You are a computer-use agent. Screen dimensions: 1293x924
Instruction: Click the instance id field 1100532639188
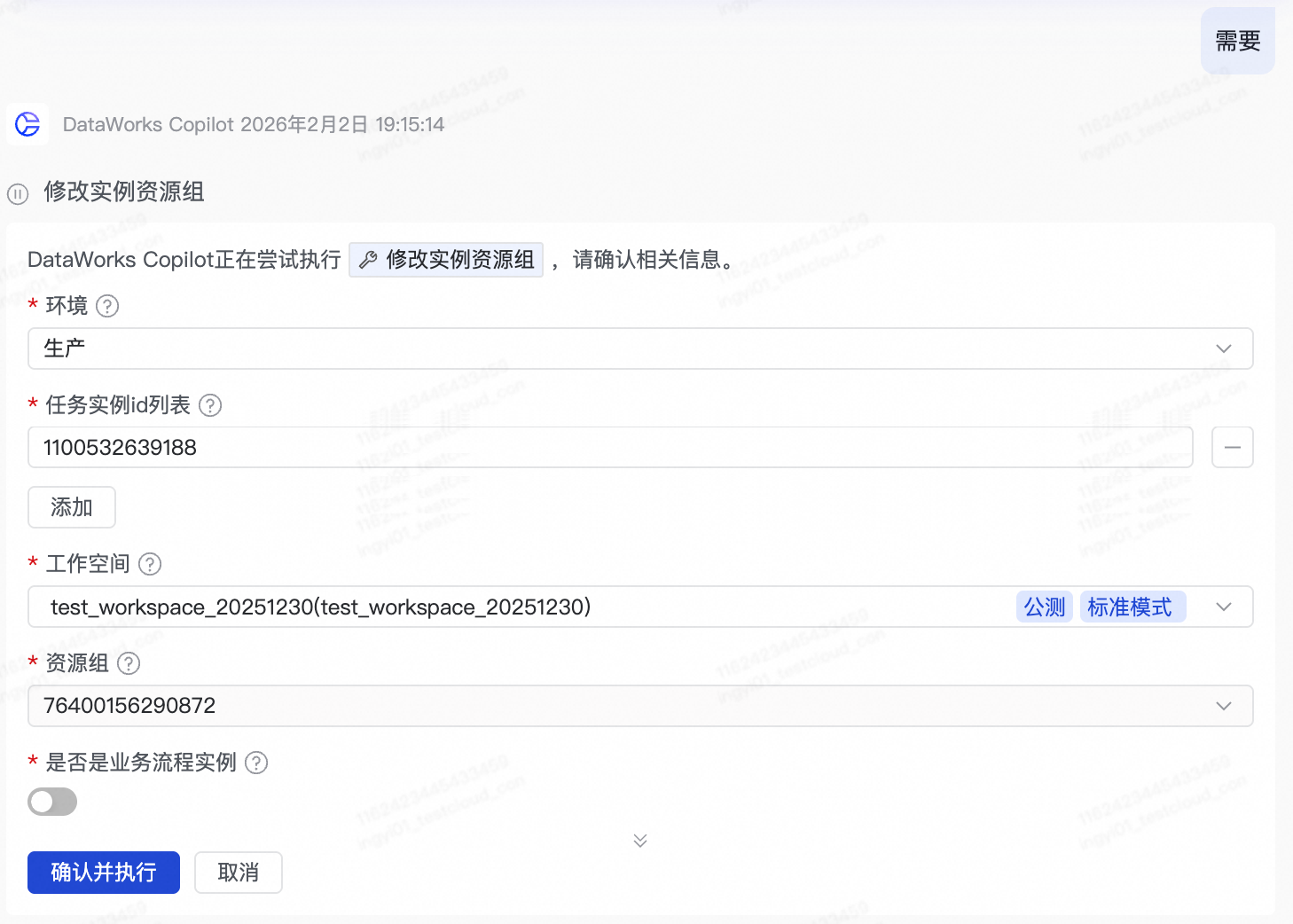[610, 447]
